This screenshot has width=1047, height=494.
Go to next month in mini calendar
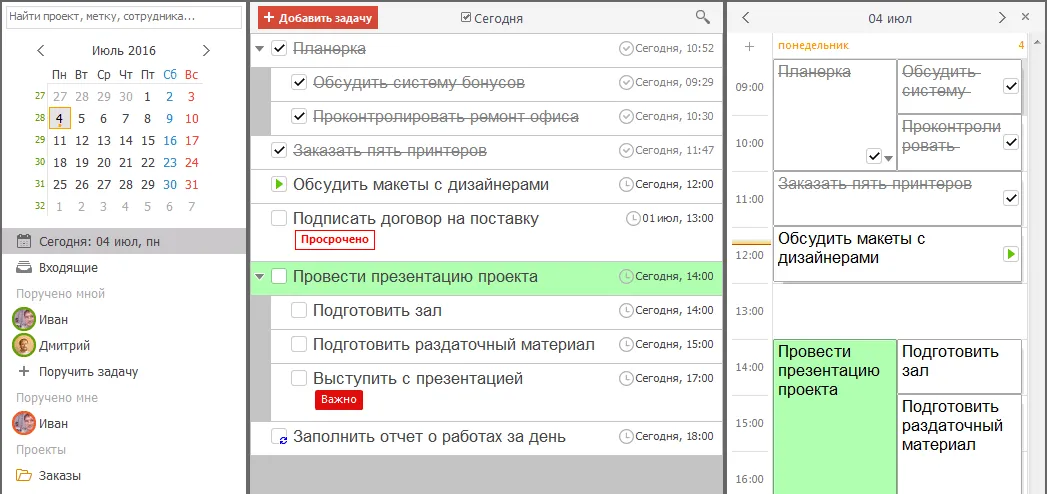(206, 50)
